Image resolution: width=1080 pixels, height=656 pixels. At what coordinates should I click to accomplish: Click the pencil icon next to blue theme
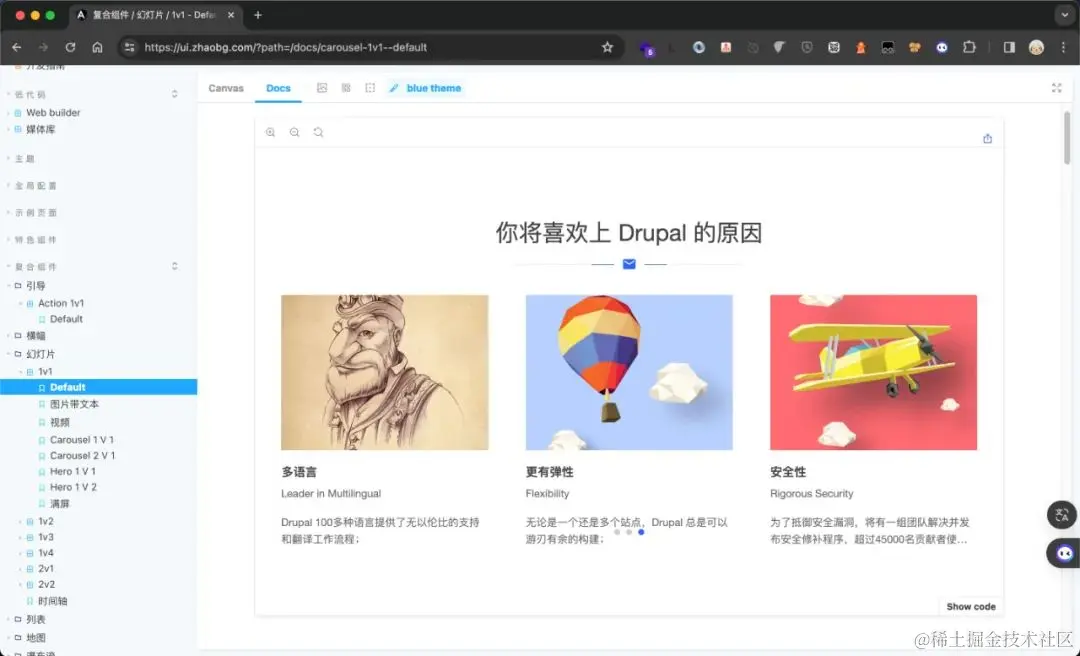click(x=394, y=88)
